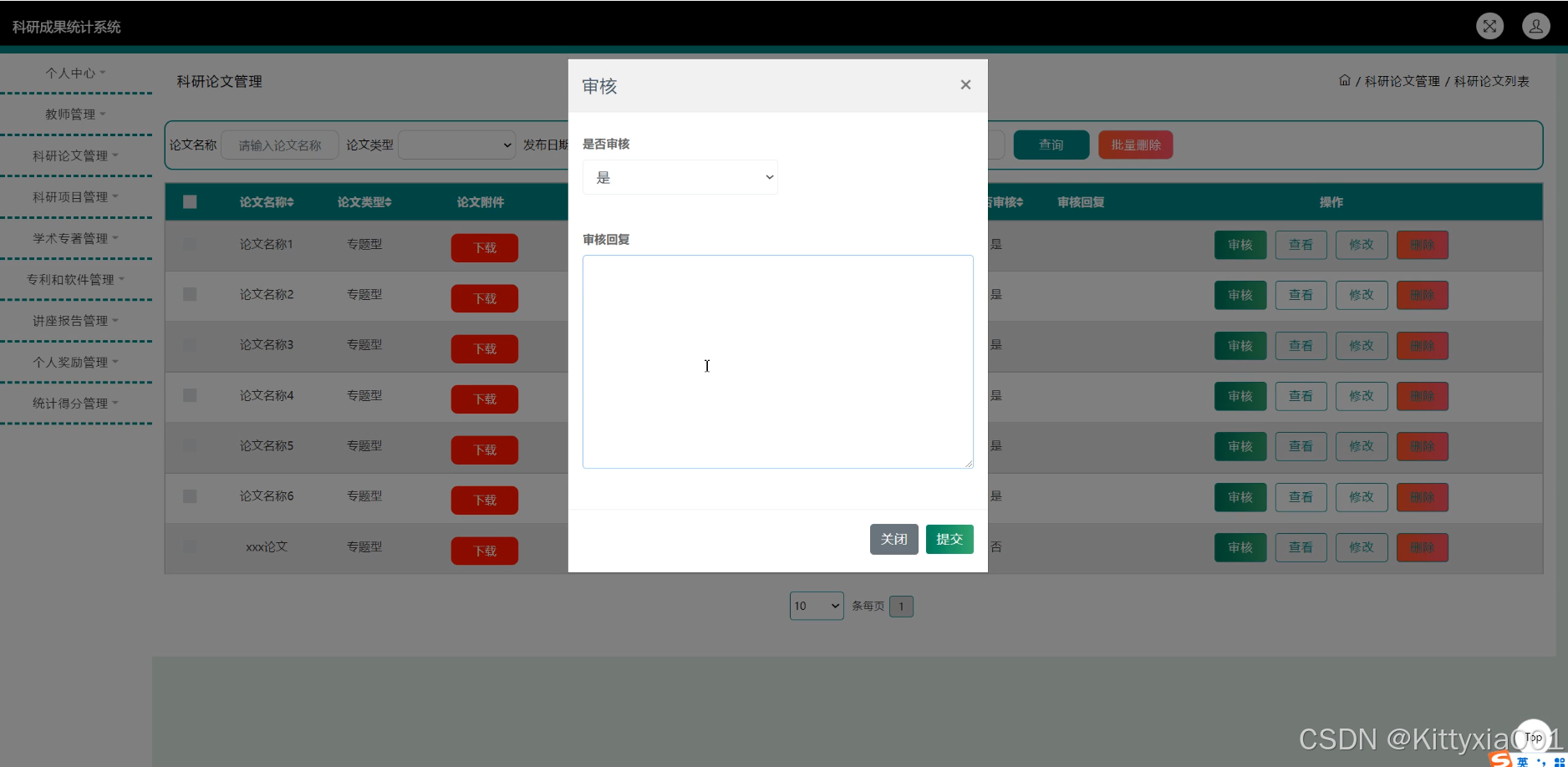Click 查看 button for 论文名称2 row
Viewport: 1568px width, 767px height.
click(1301, 295)
